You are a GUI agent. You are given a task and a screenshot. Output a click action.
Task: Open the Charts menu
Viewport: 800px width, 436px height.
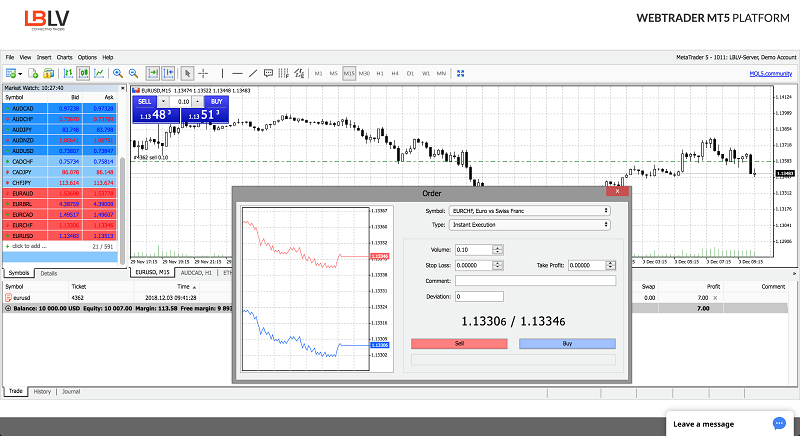[64, 57]
